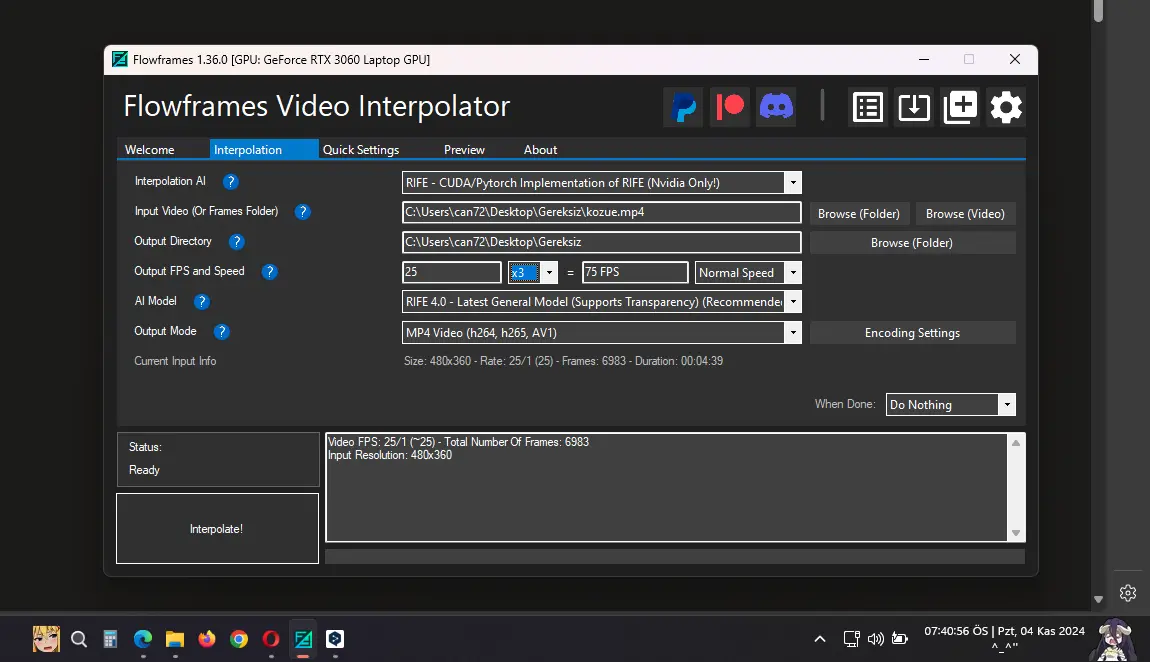
Task: Click the Flowframes taskbar icon
Action: (303, 639)
